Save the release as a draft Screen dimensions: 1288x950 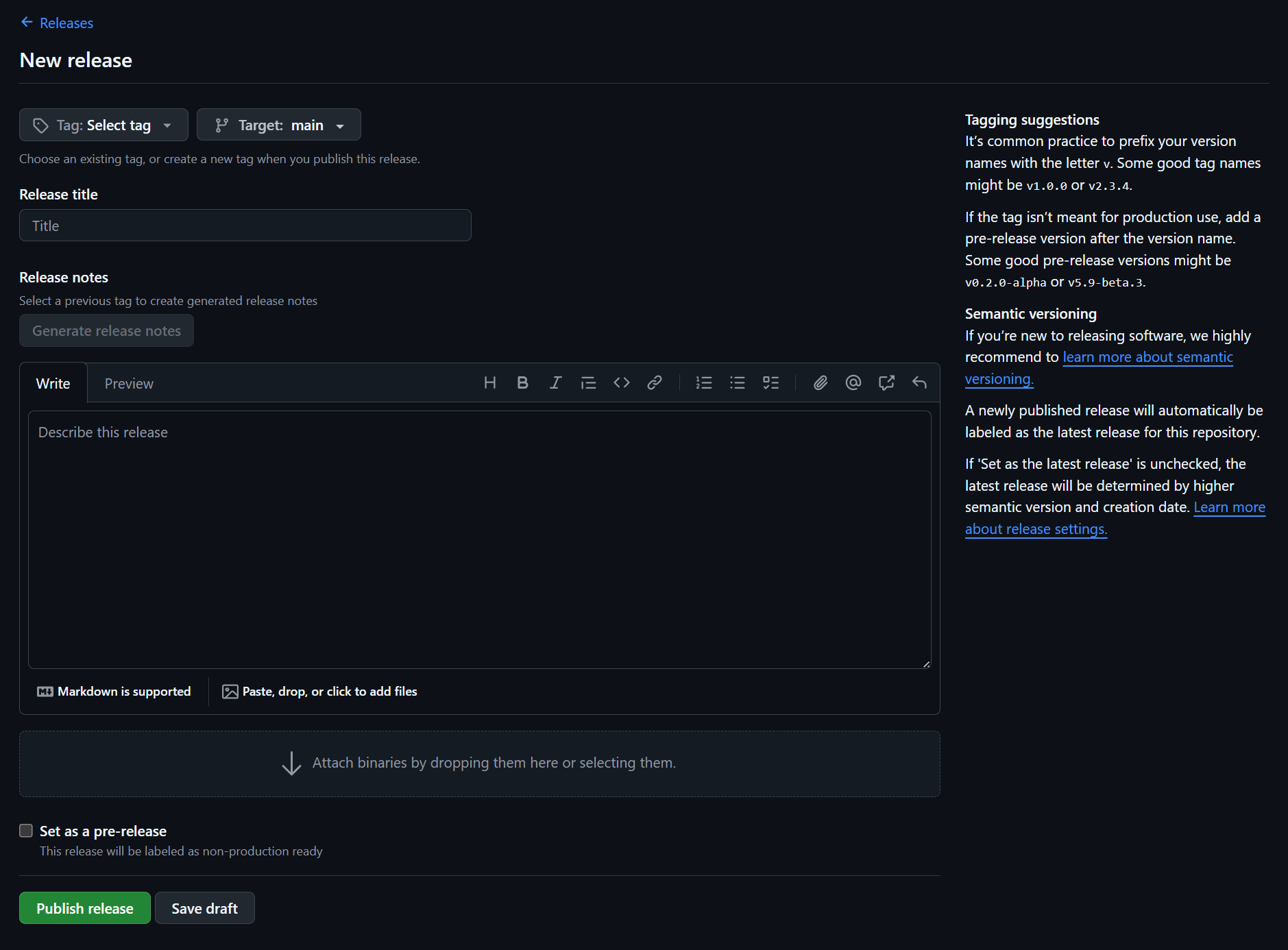(x=204, y=908)
